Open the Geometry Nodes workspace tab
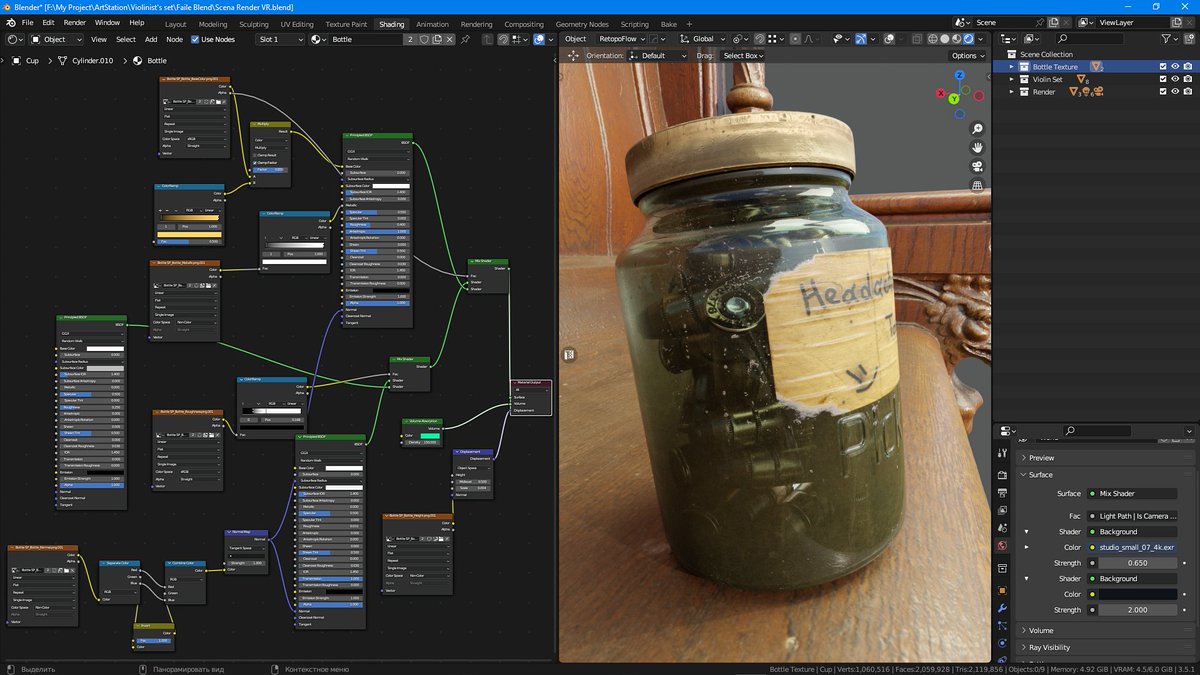The image size is (1200, 675). click(x=581, y=24)
